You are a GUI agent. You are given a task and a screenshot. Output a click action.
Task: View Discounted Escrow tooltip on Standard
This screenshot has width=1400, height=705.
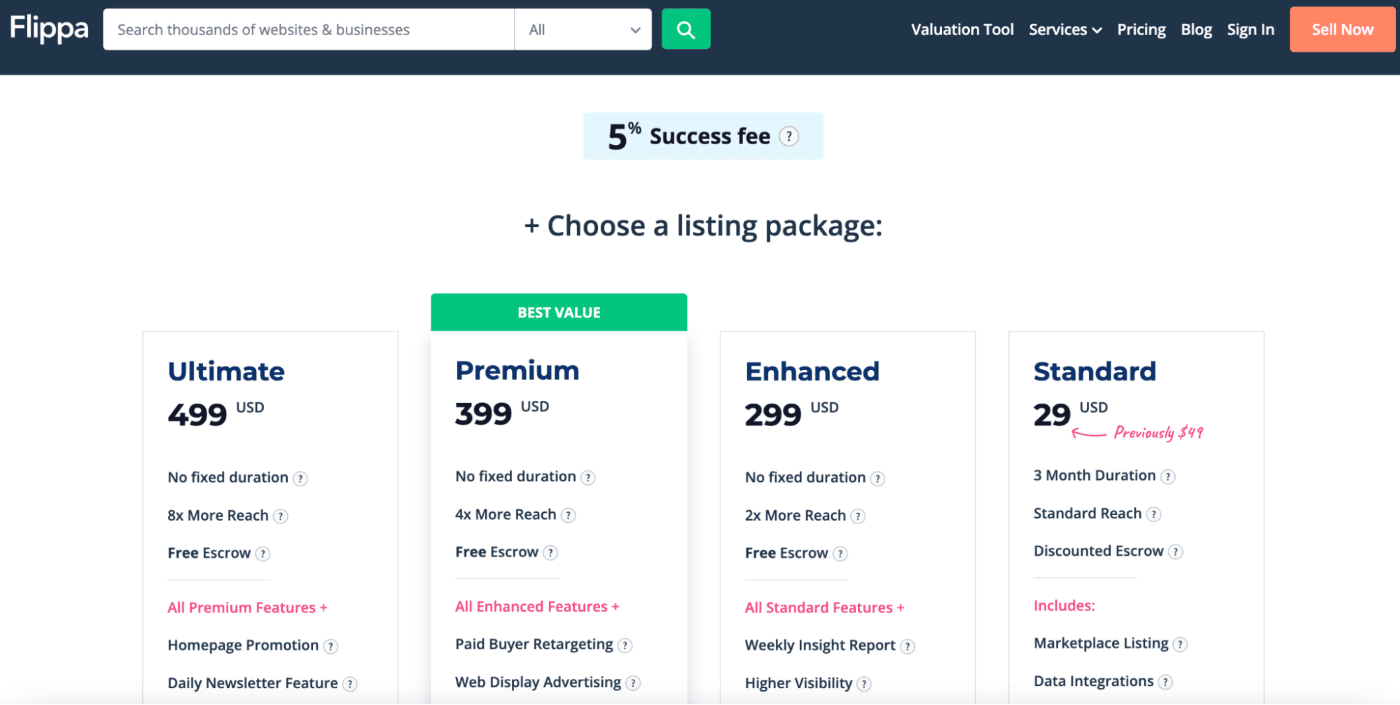coord(1176,551)
